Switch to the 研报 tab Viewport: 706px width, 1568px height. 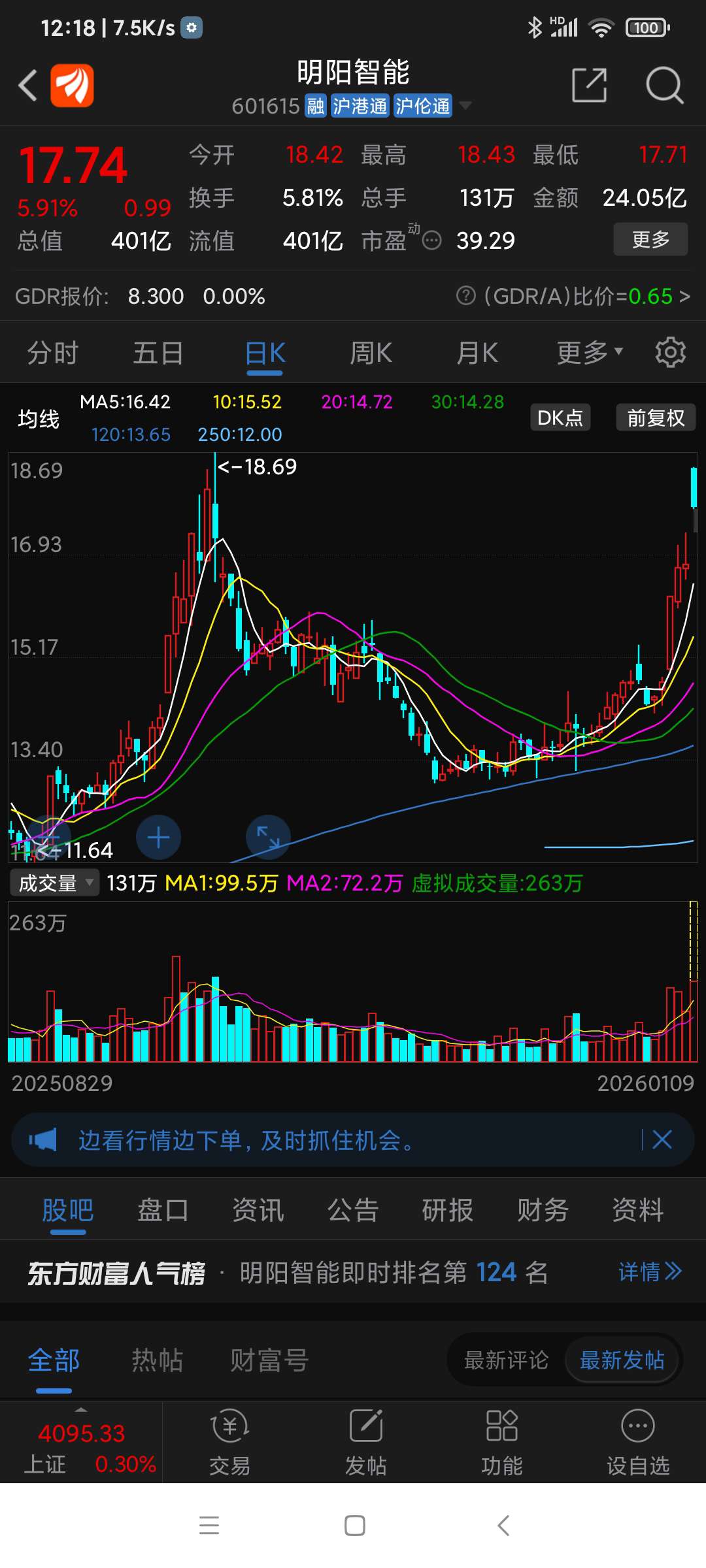click(448, 1210)
